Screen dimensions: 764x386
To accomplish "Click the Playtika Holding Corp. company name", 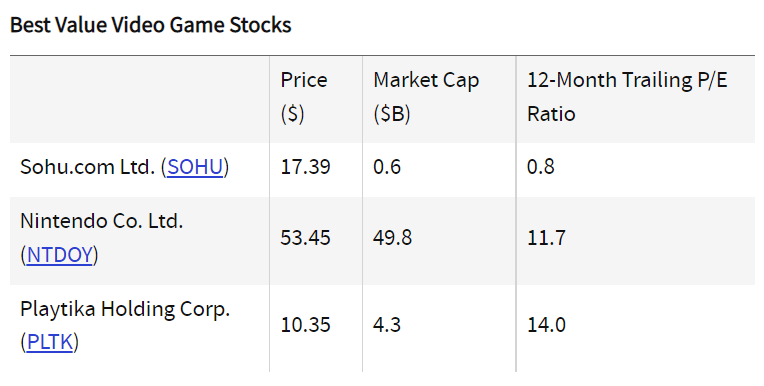I will (x=125, y=309).
